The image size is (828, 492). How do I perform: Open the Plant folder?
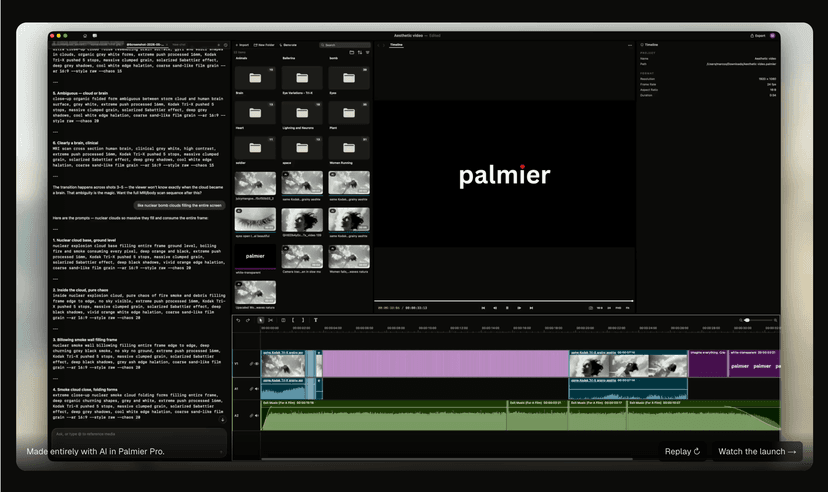pos(349,113)
